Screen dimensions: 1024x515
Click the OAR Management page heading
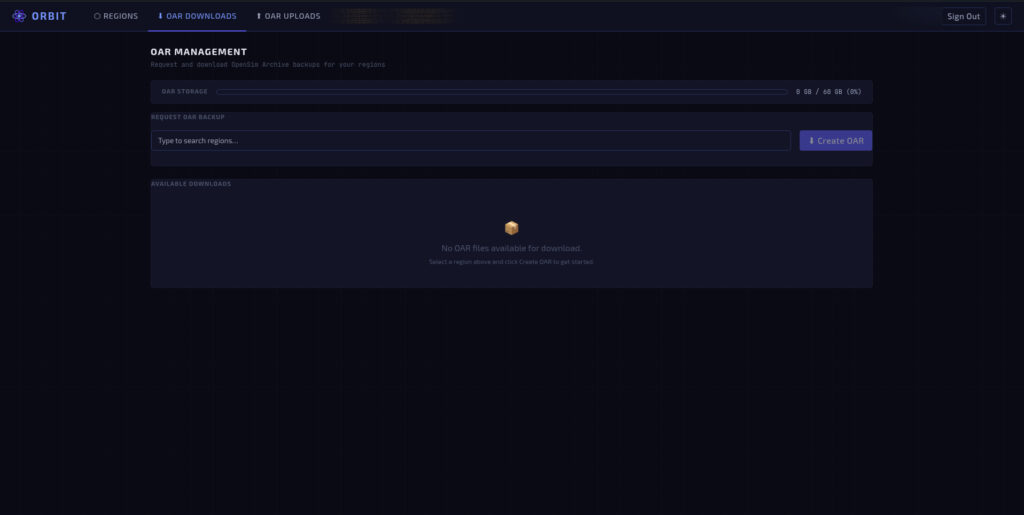[x=198, y=51]
